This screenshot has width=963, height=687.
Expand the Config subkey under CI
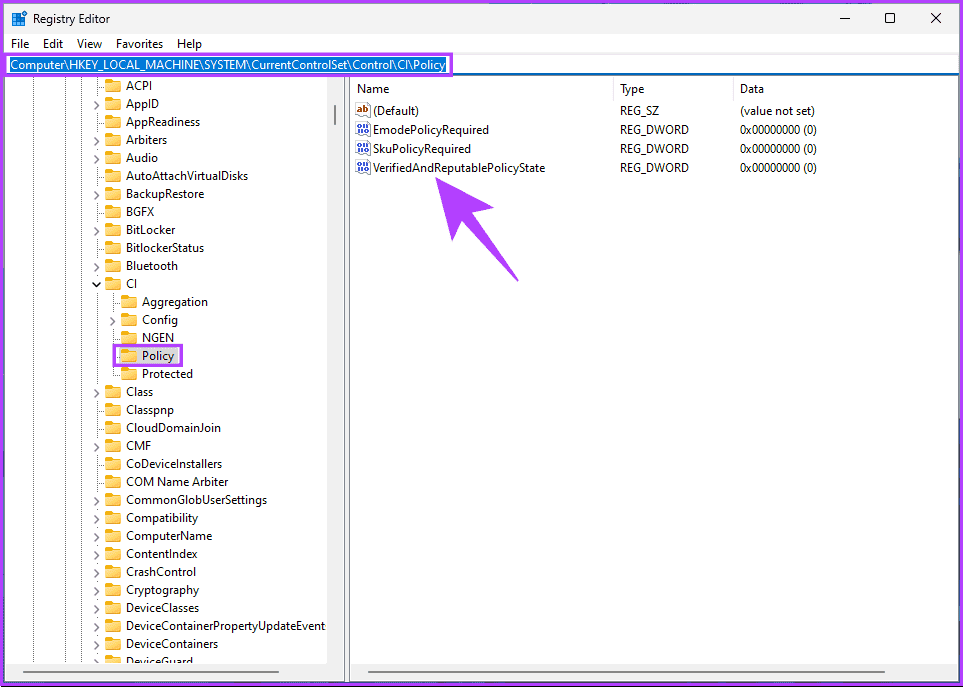[113, 320]
